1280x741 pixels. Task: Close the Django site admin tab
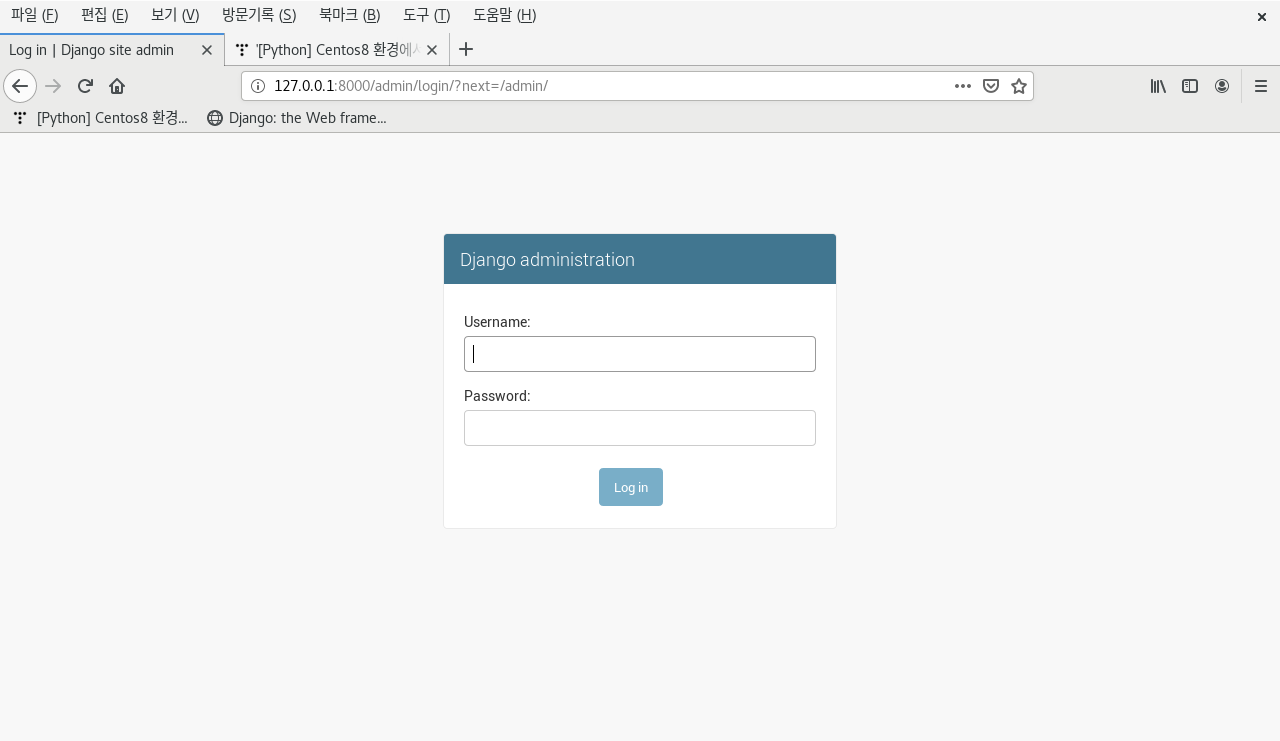[207, 50]
